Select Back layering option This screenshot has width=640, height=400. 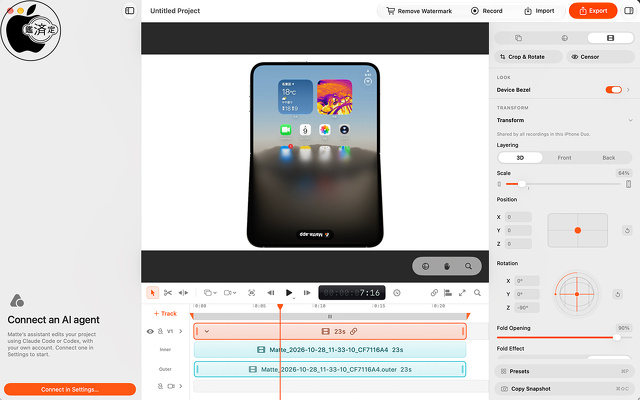(609, 158)
